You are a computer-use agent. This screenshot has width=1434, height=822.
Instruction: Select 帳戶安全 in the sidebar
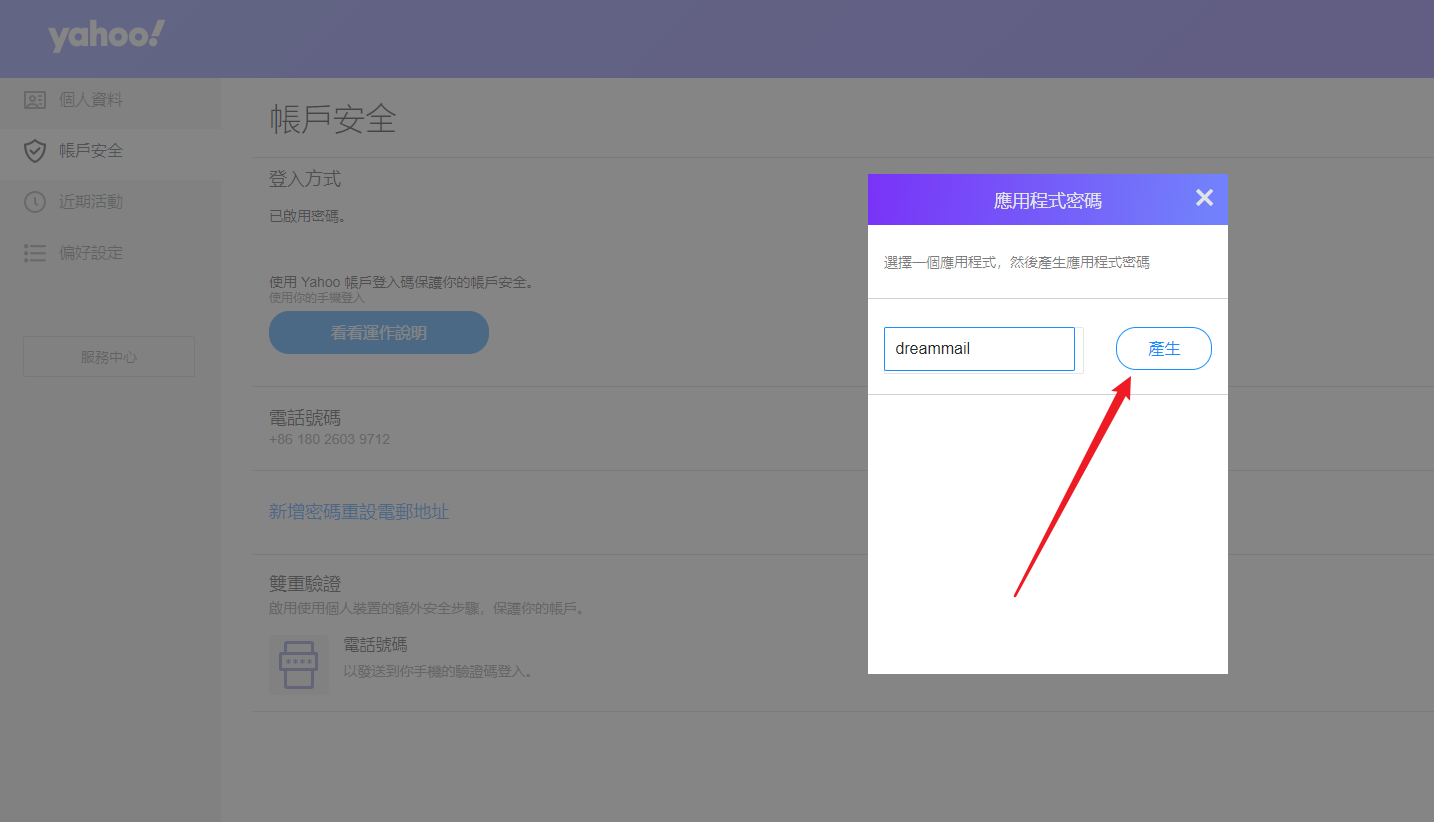[110, 151]
